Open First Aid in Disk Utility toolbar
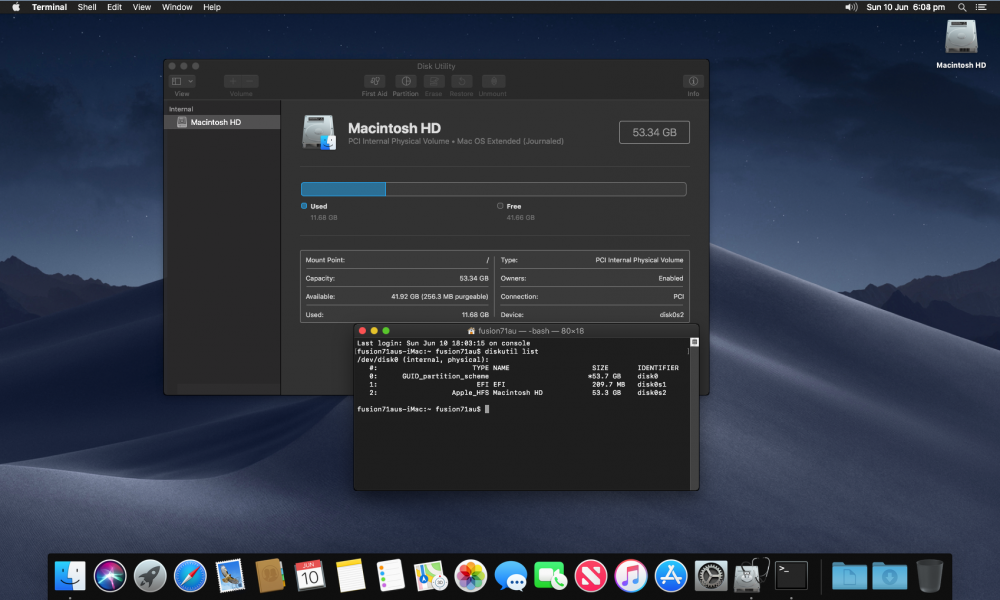1000x600 pixels. coord(374,82)
